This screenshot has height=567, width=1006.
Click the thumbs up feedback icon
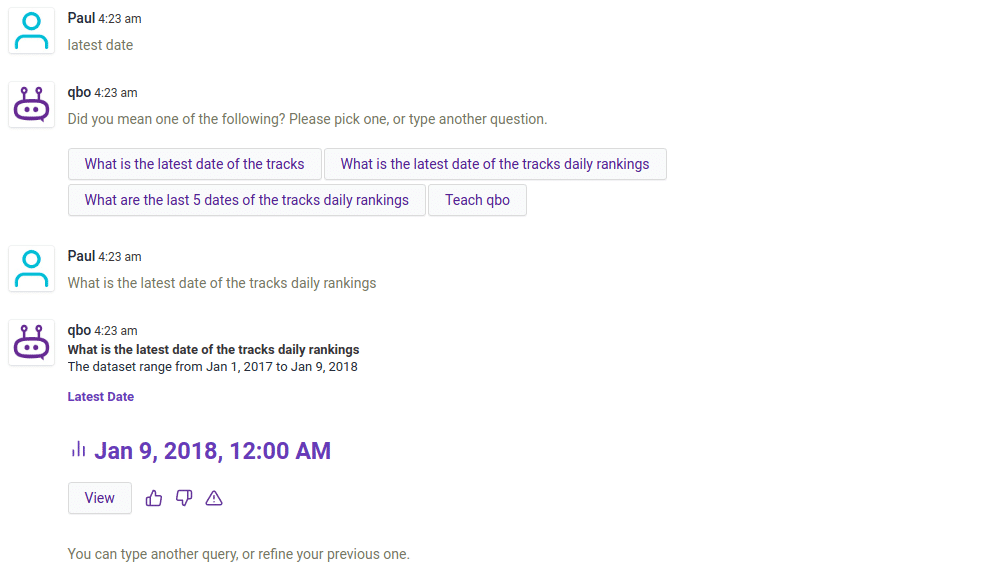coord(154,498)
